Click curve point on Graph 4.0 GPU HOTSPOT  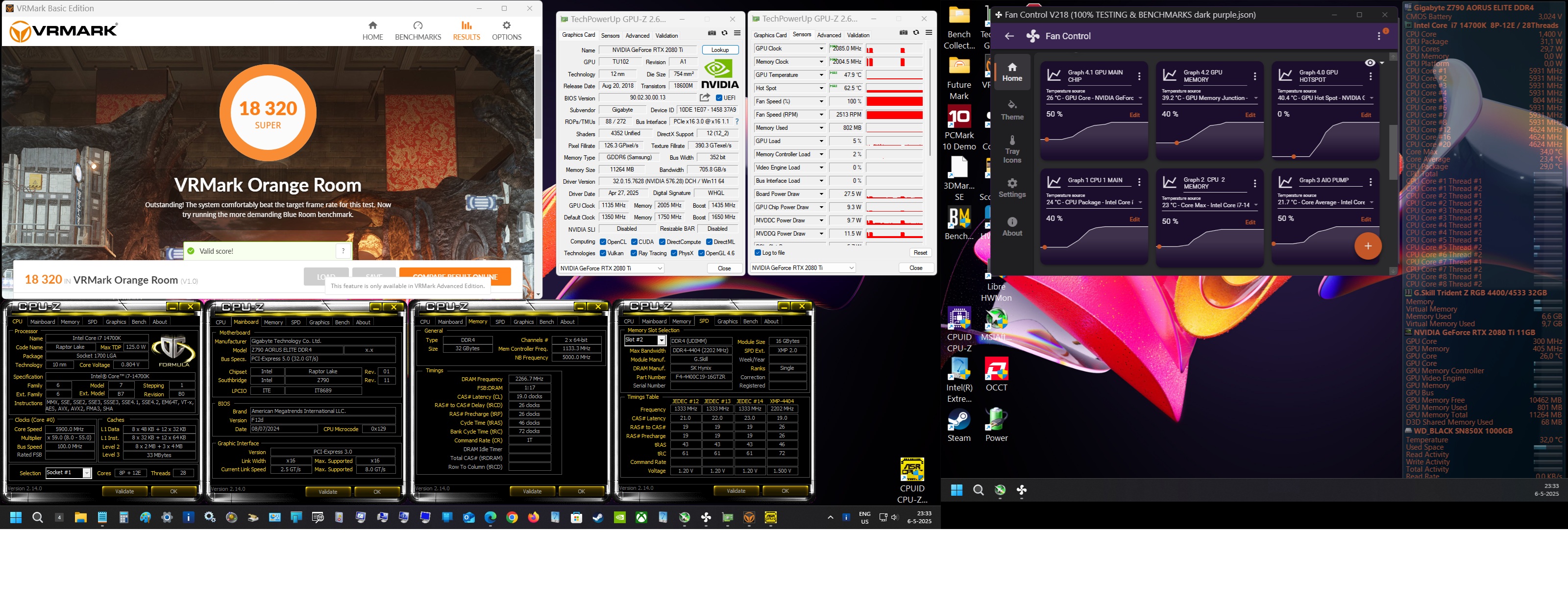click(x=1293, y=157)
